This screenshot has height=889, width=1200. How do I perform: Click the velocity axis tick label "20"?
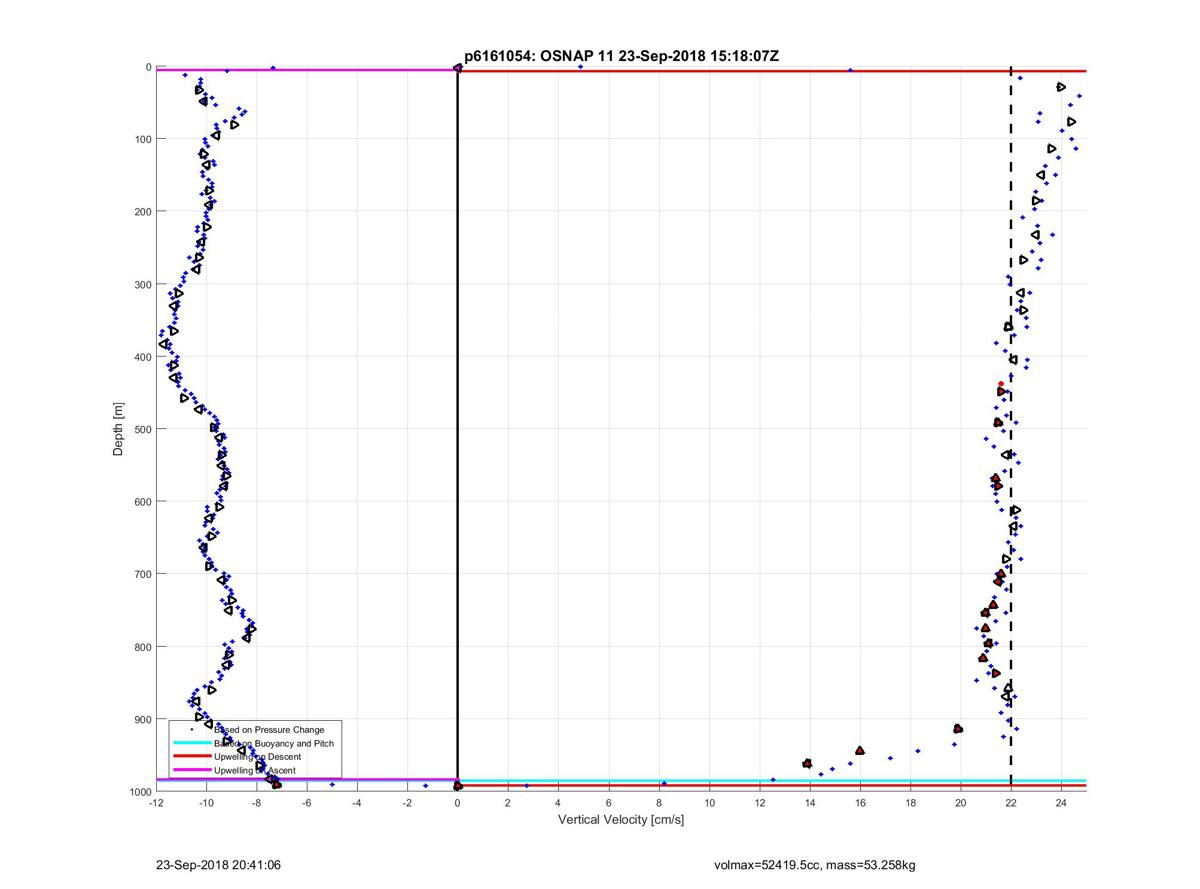tap(961, 802)
